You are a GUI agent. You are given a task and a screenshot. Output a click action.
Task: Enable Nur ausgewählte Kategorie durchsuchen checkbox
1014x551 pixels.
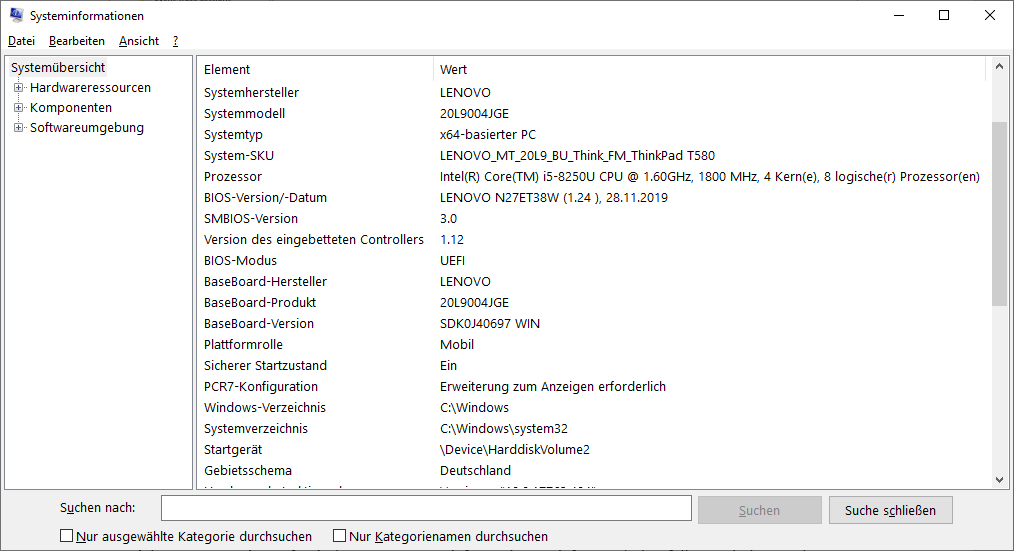coord(68,536)
